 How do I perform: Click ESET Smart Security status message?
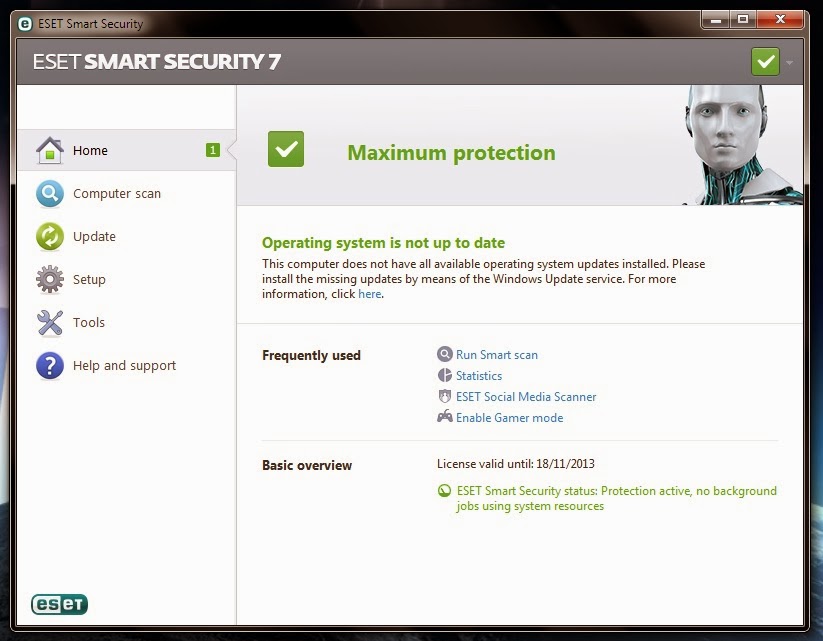[x=616, y=498]
